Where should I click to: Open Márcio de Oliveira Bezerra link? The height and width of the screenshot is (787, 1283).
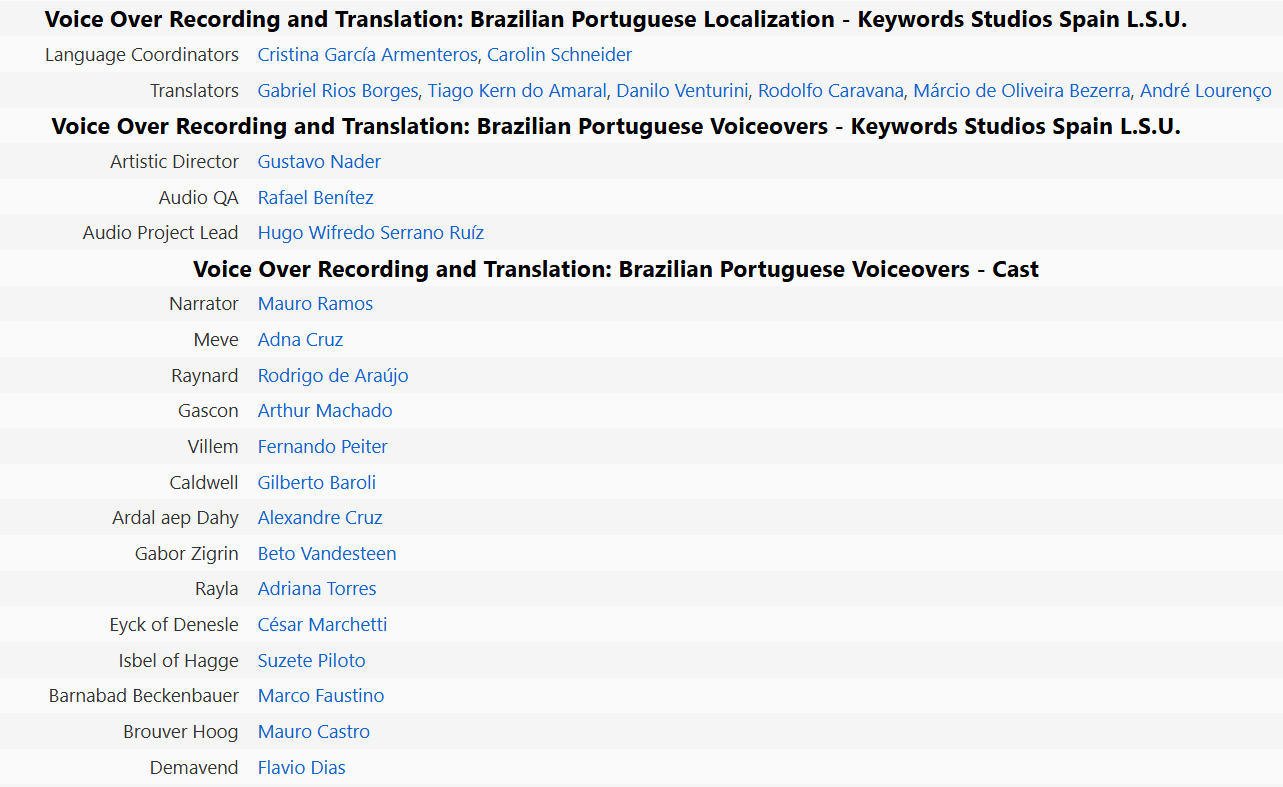click(x=1022, y=91)
